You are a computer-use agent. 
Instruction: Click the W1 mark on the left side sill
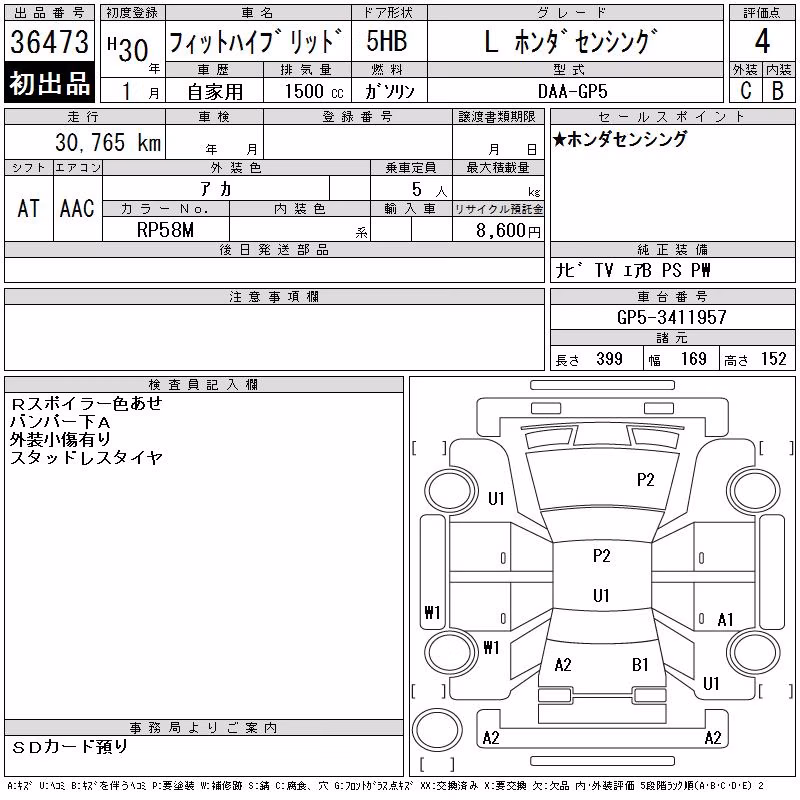pos(432,612)
